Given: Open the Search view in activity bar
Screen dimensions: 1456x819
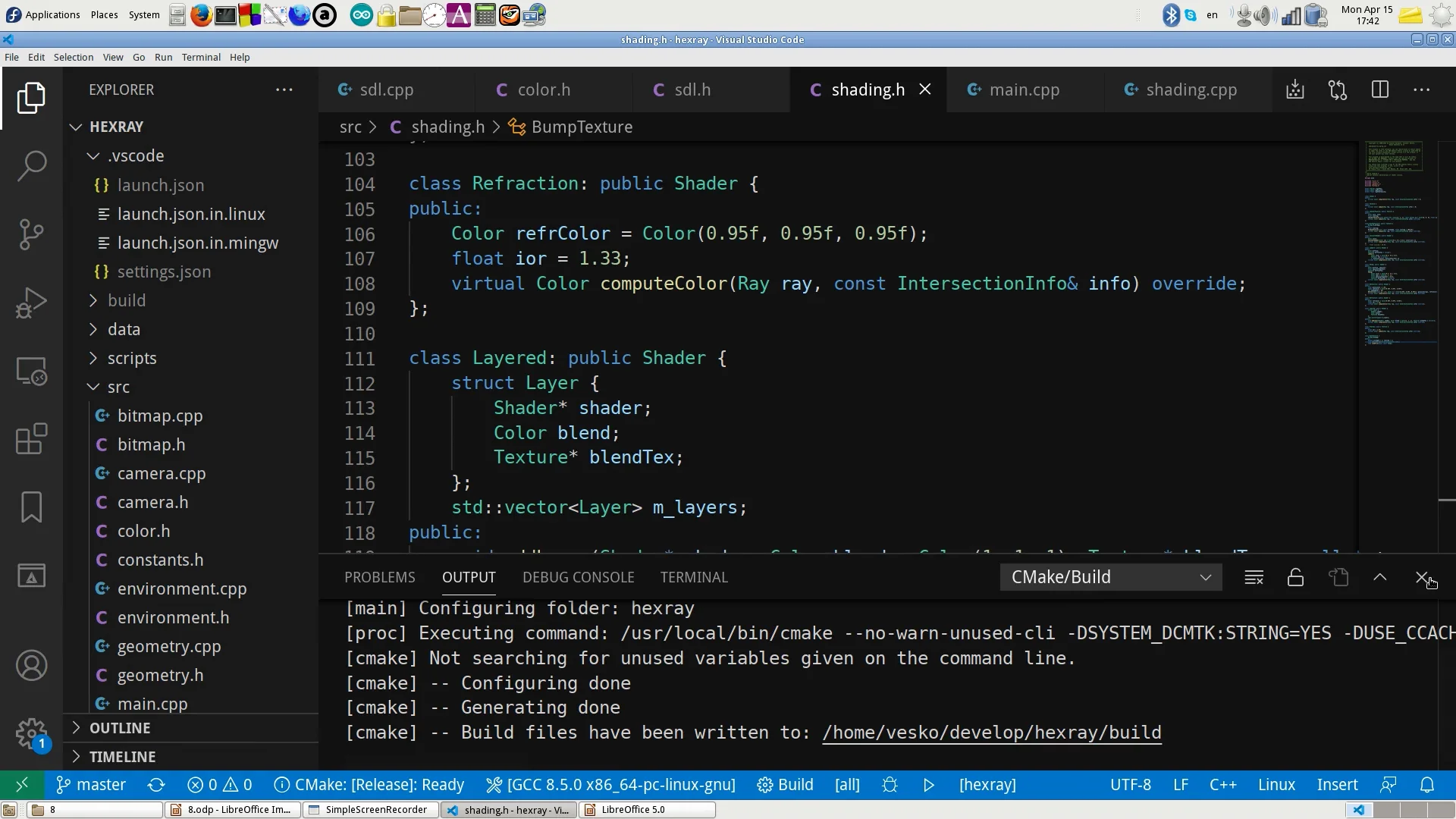Looking at the screenshot, I should pos(31,165).
